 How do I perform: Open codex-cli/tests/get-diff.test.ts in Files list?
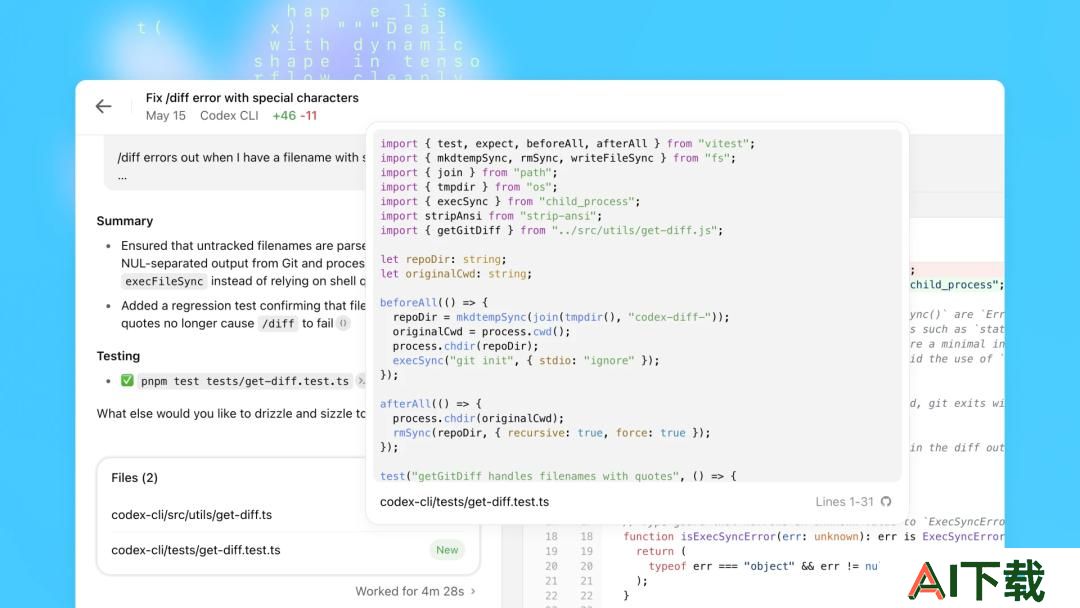point(196,549)
